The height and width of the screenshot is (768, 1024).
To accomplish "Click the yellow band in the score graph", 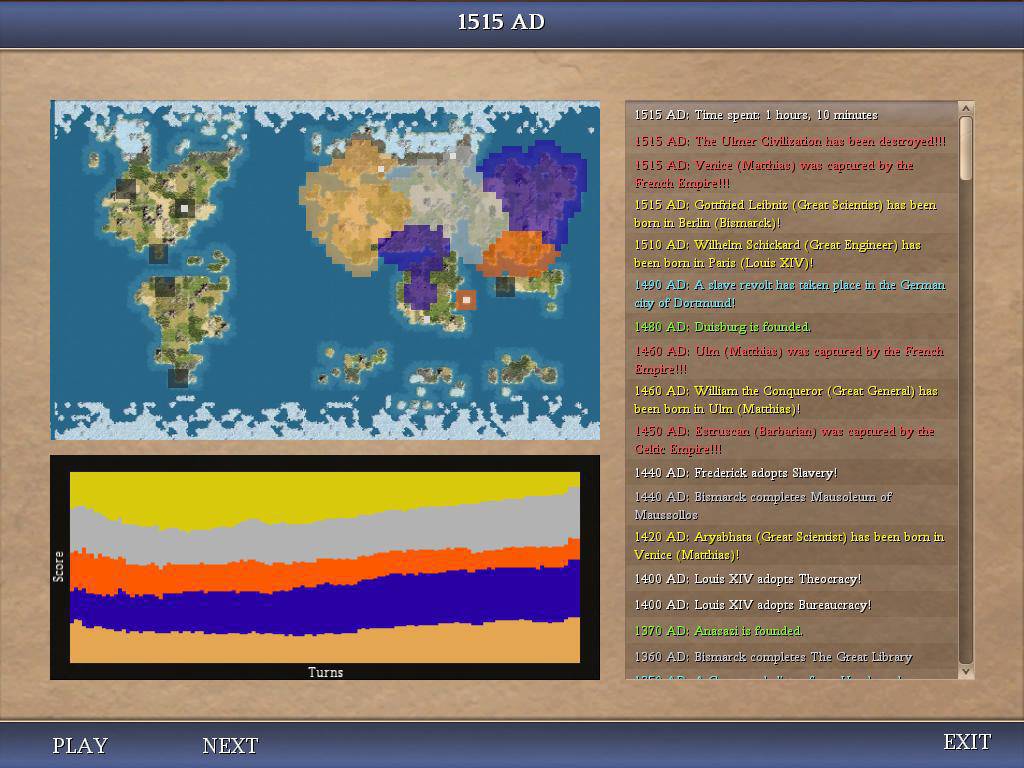I will click(325, 496).
